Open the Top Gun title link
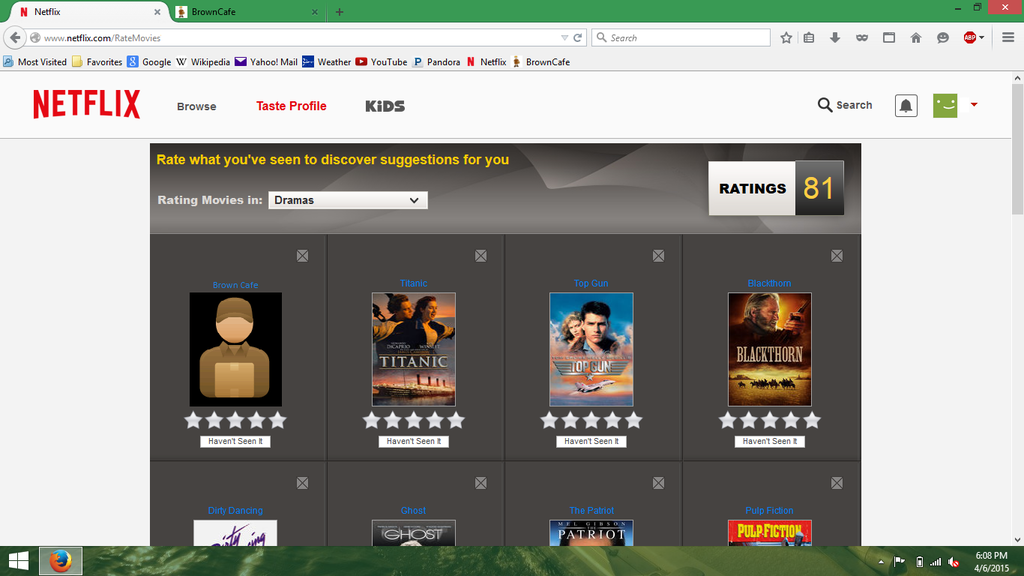The image size is (1024, 576). click(x=591, y=283)
